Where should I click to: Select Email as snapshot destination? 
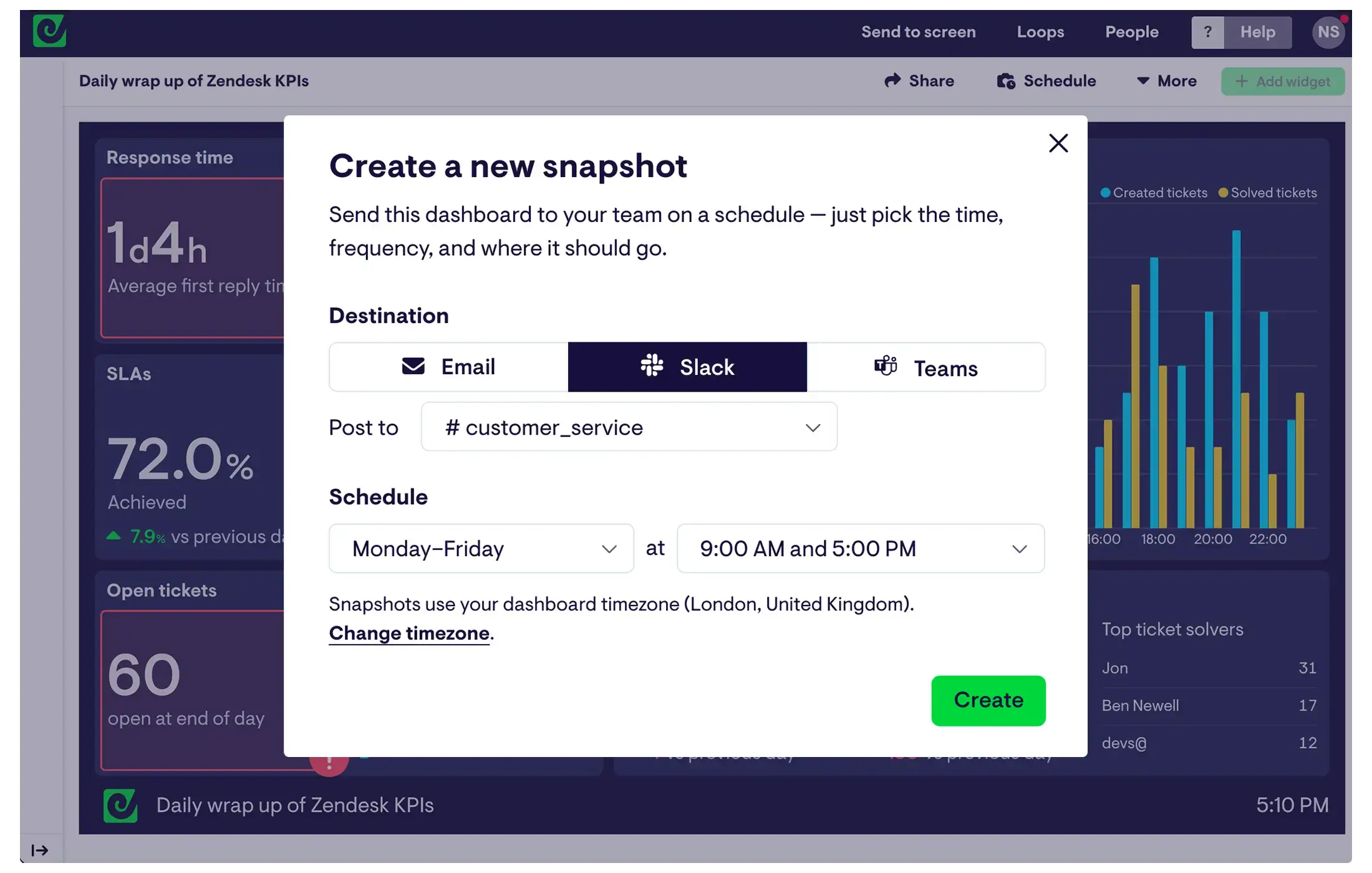point(449,367)
